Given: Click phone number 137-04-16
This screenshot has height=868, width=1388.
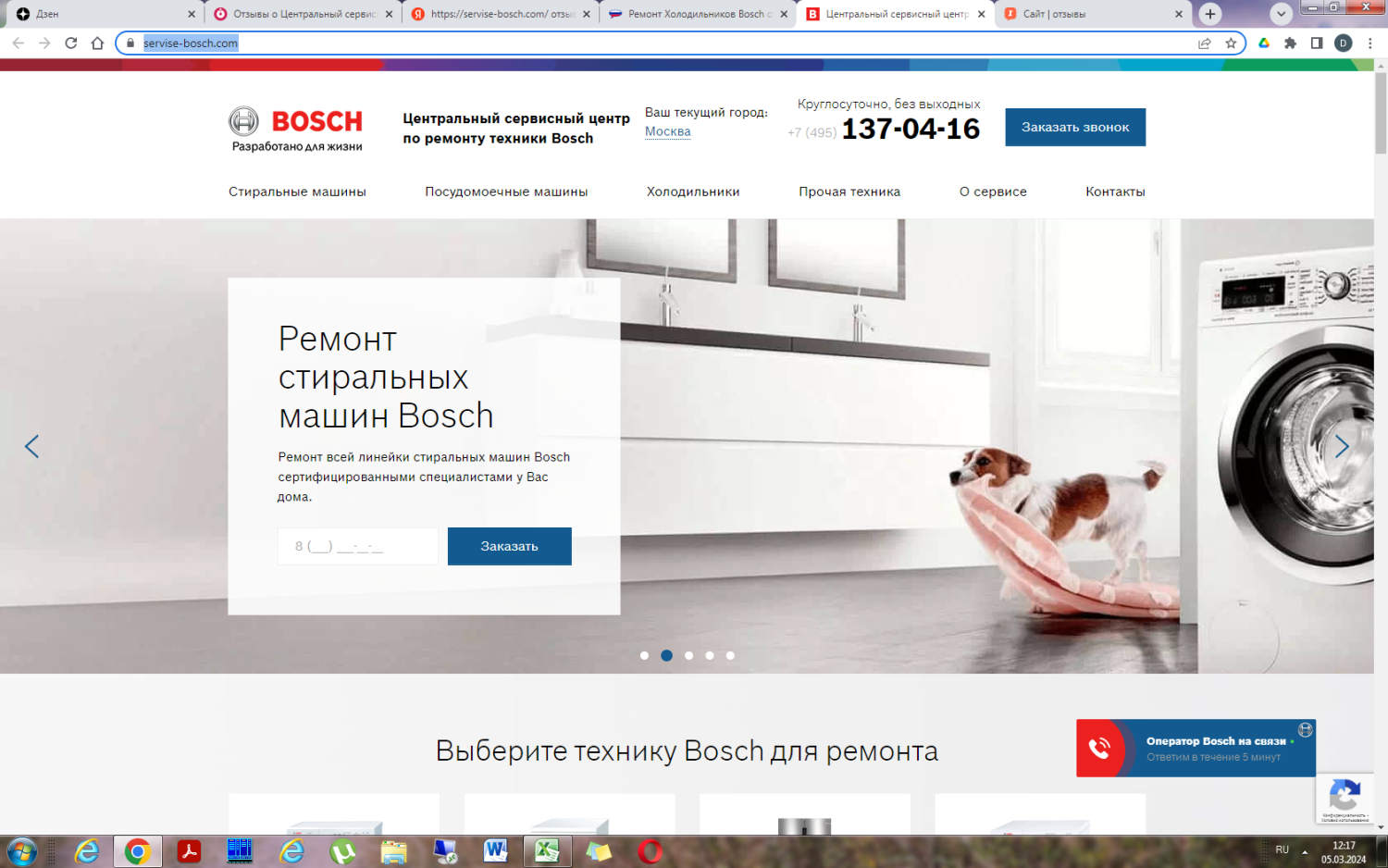Looking at the screenshot, I should pyautogui.click(x=911, y=129).
